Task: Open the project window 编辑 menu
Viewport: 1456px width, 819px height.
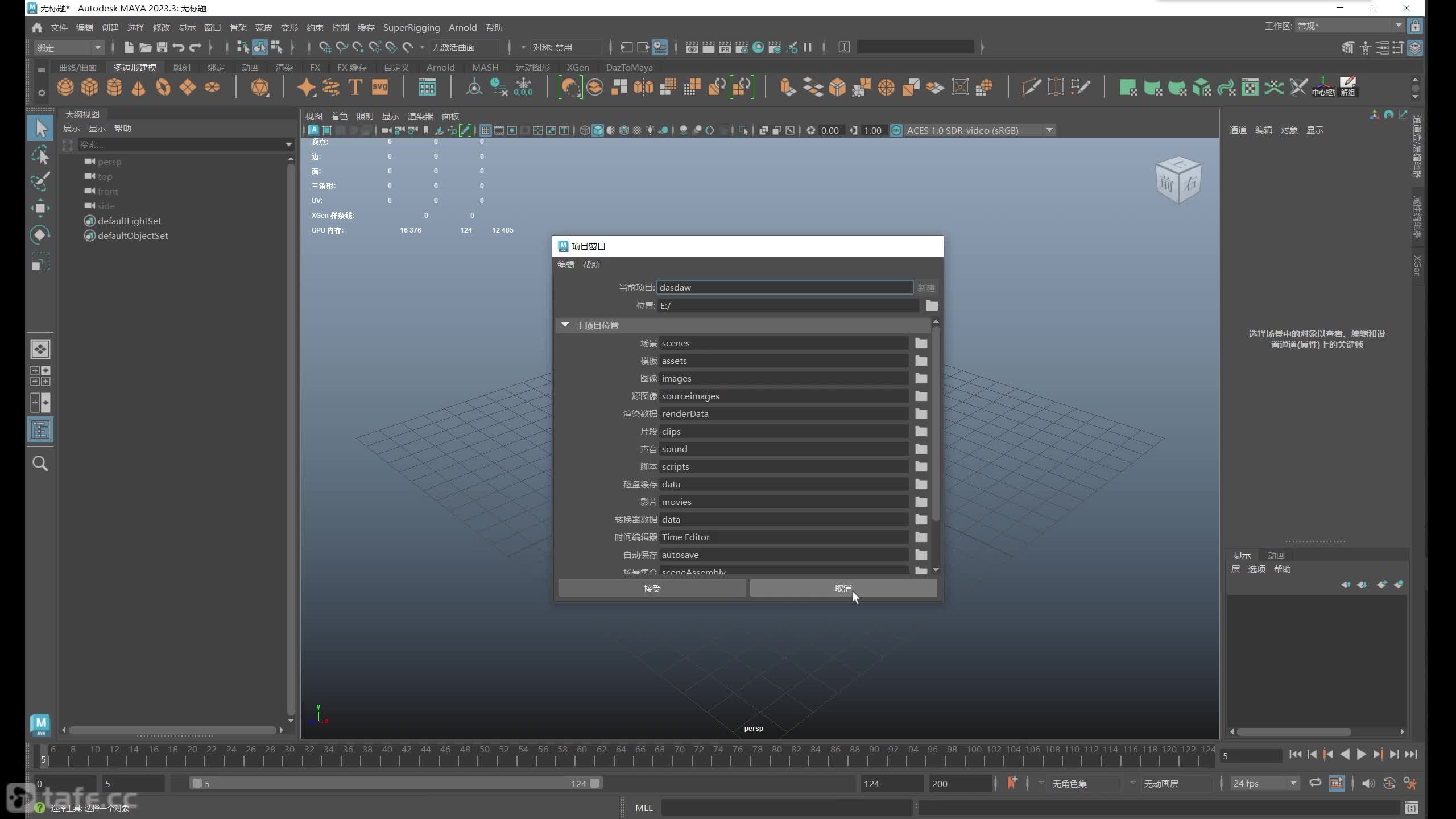Action: click(x=566, y=265)
